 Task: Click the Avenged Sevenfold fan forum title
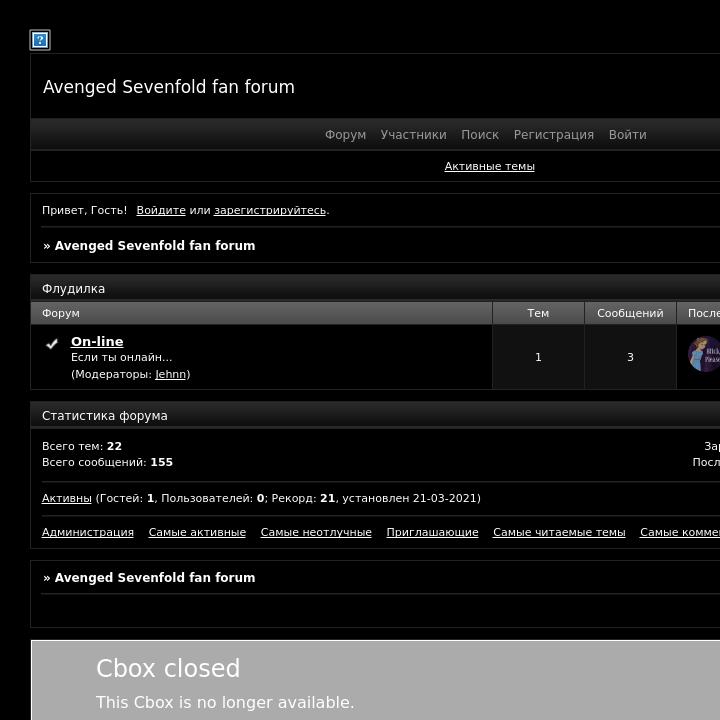click(x=169, y=87)
